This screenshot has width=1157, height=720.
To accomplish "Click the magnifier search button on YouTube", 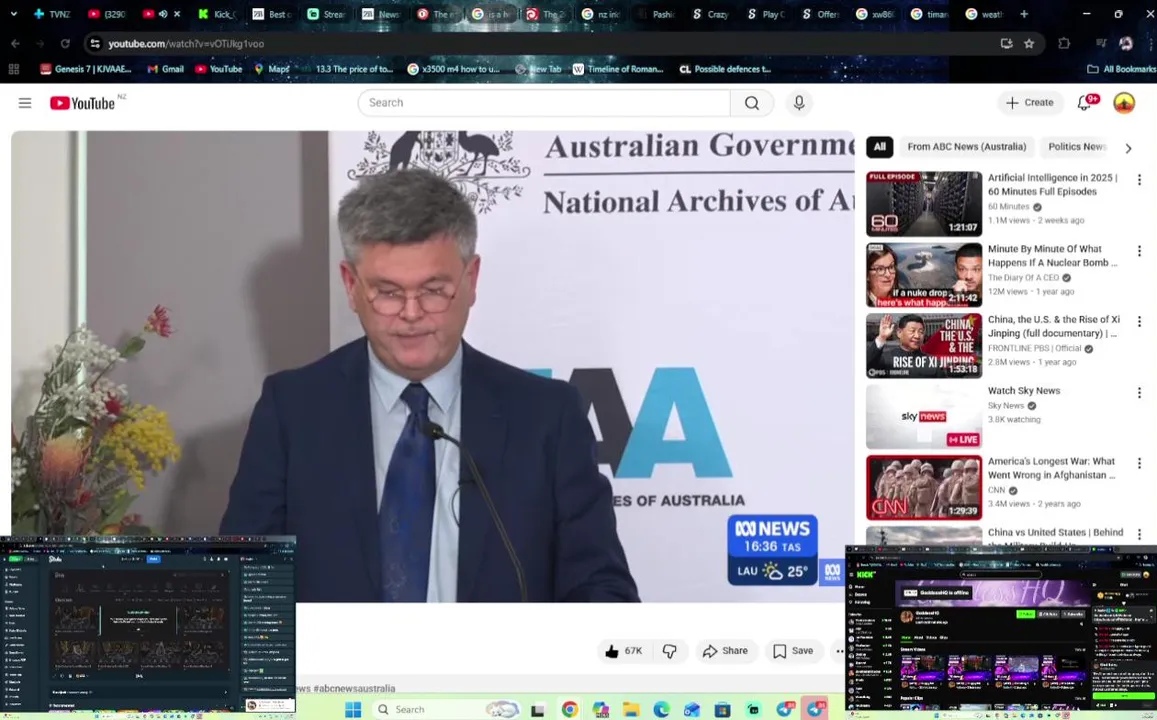I will [752, 103].
